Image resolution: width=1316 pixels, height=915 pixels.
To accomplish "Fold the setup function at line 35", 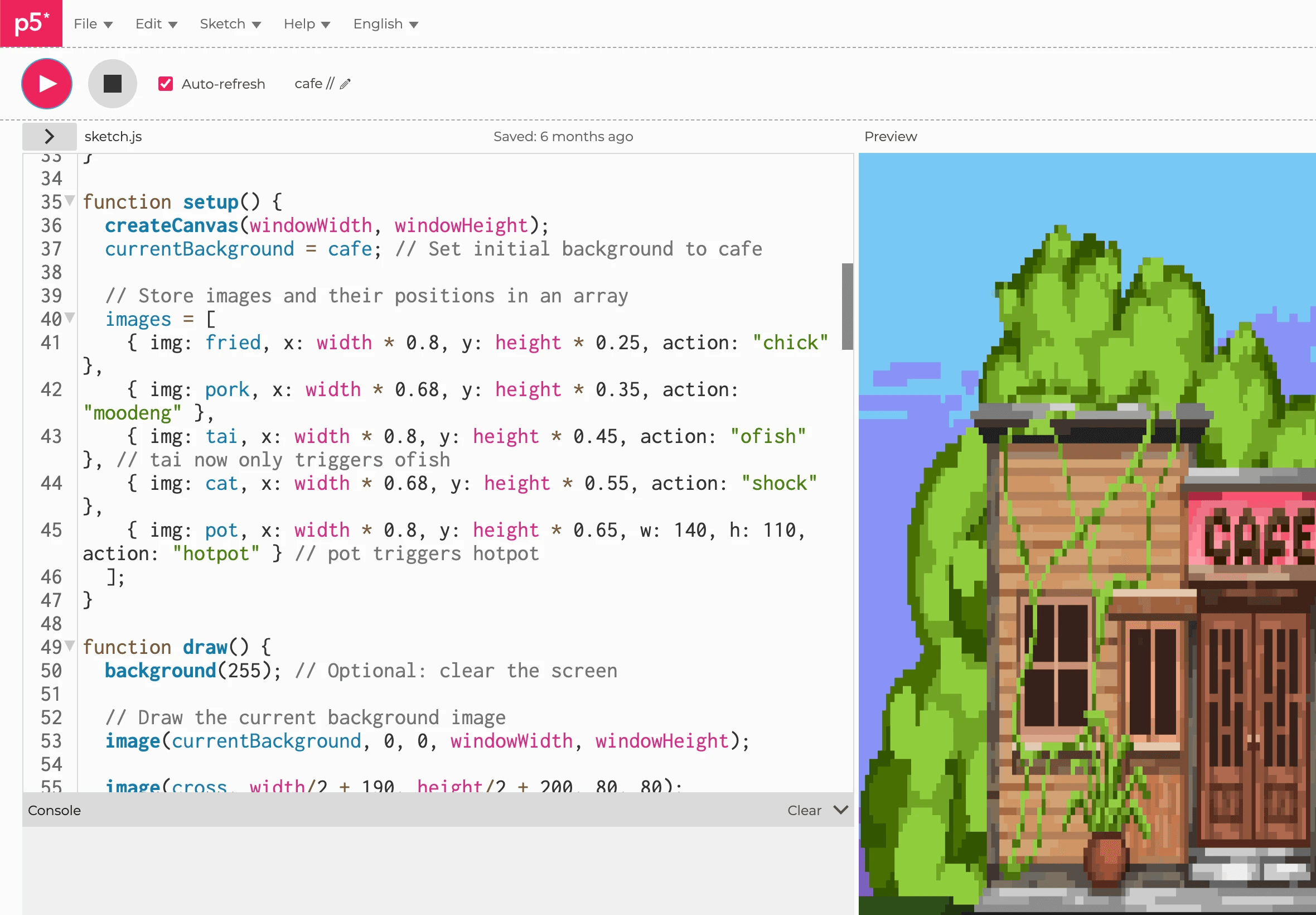I will point(70,201).
